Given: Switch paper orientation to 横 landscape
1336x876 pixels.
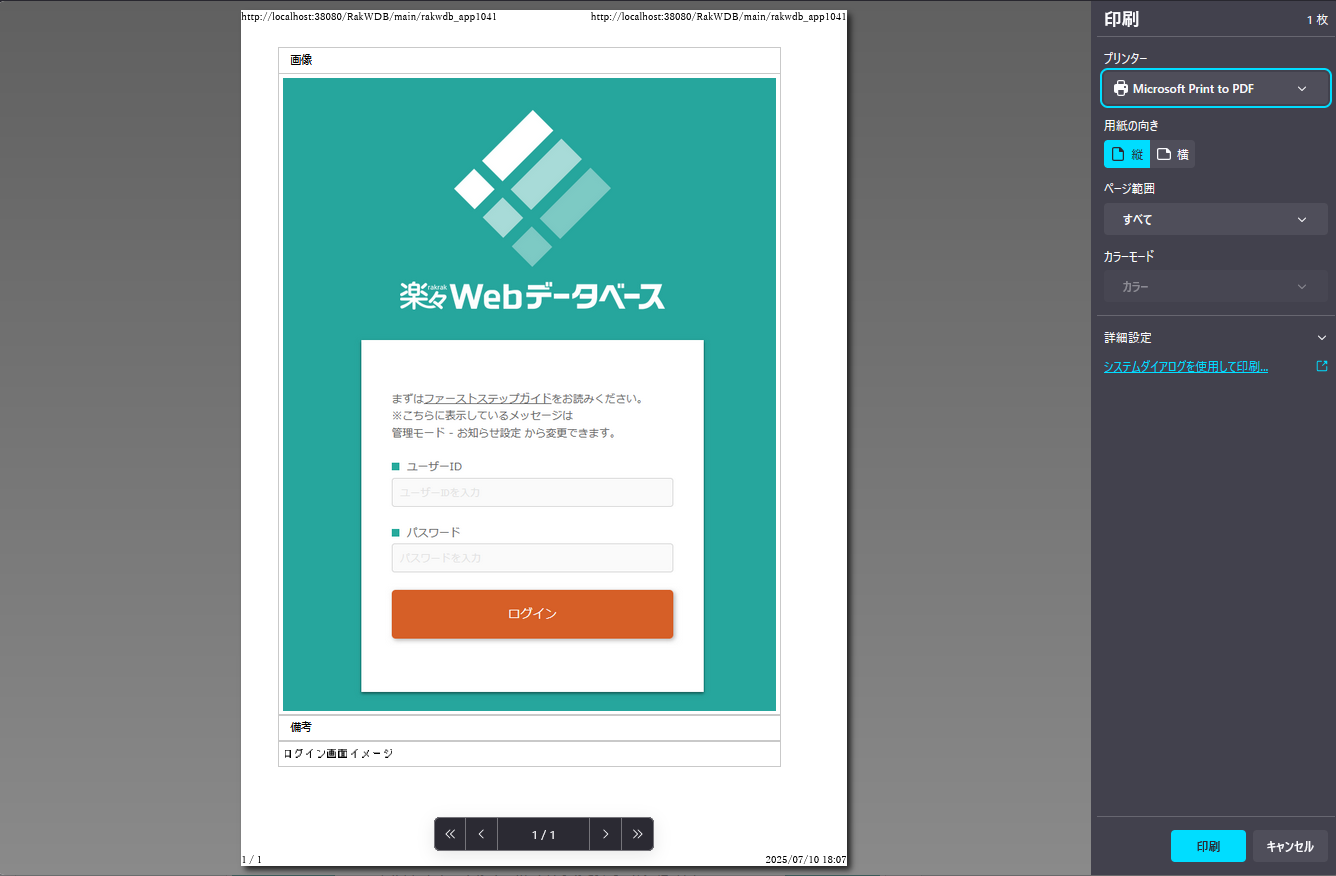Looking at the screenshot, I should click(1173, 153).
